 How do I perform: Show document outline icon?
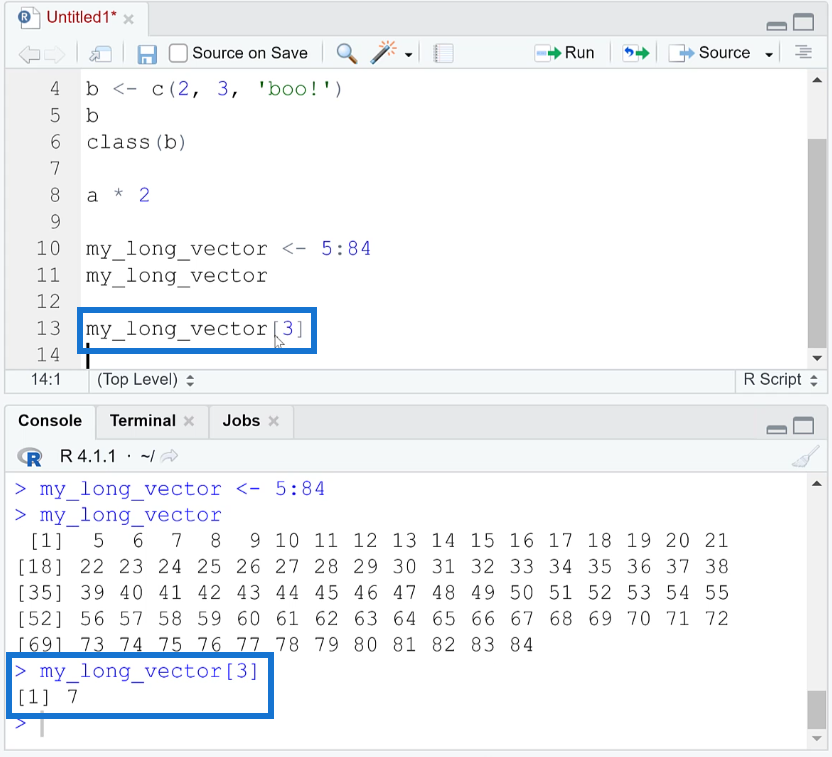[x=803, y=53]
